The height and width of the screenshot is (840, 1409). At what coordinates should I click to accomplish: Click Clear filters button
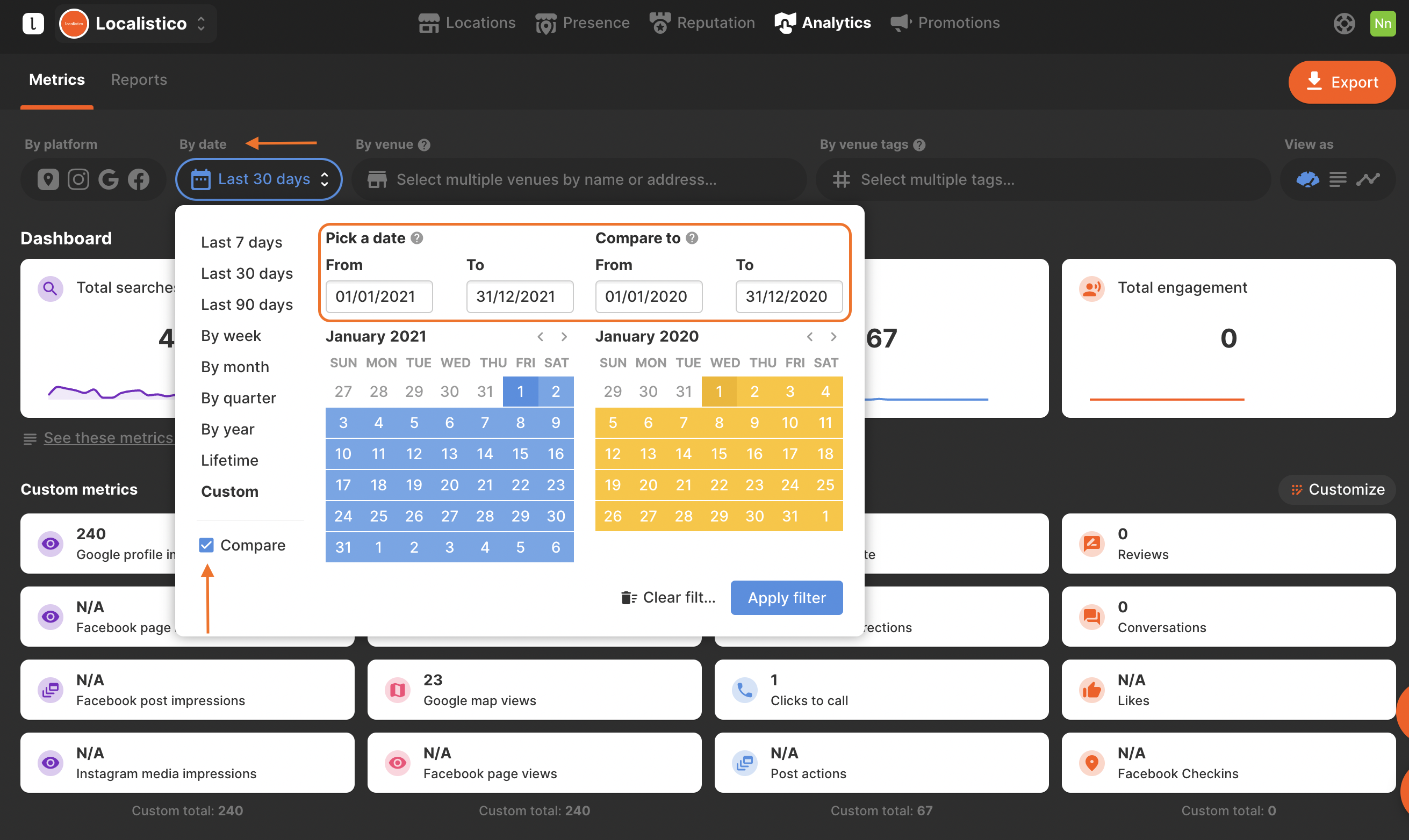(x=669, y=598)
